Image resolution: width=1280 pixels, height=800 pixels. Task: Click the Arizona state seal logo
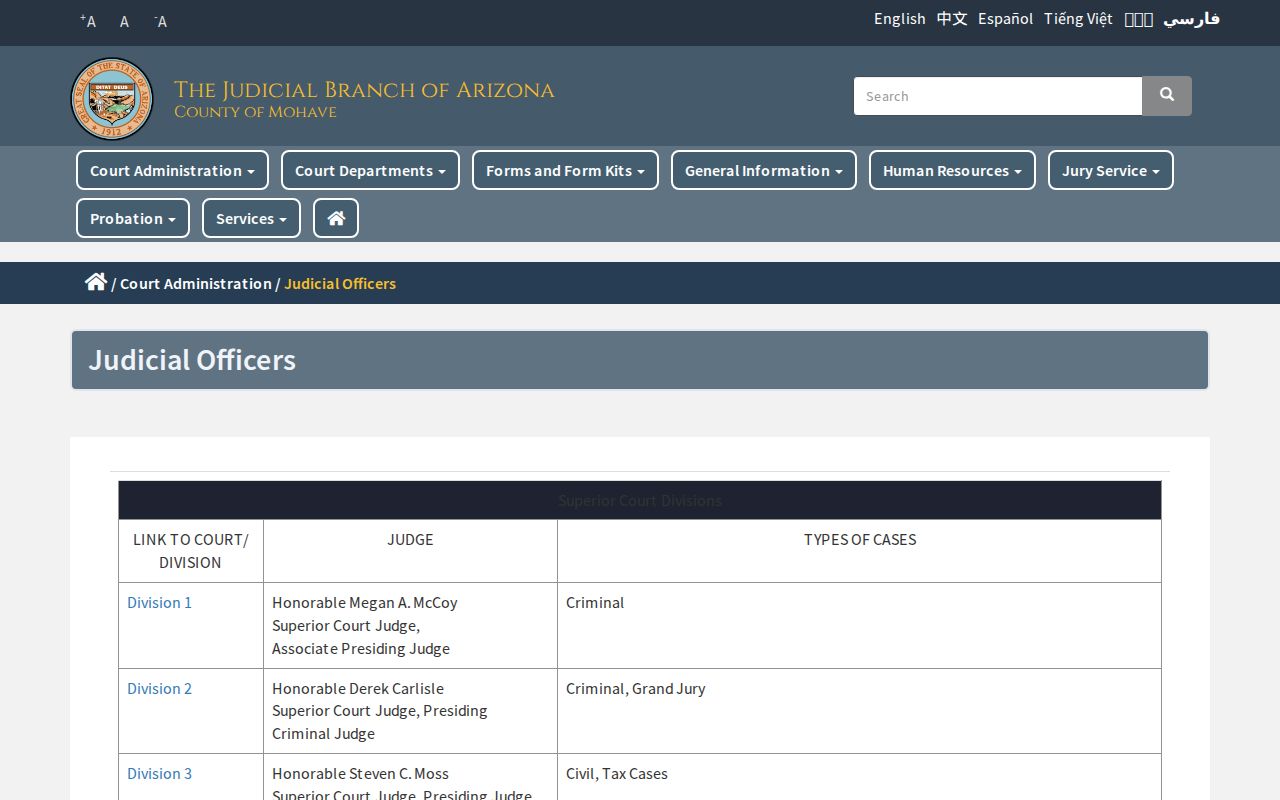pos(112,98)
